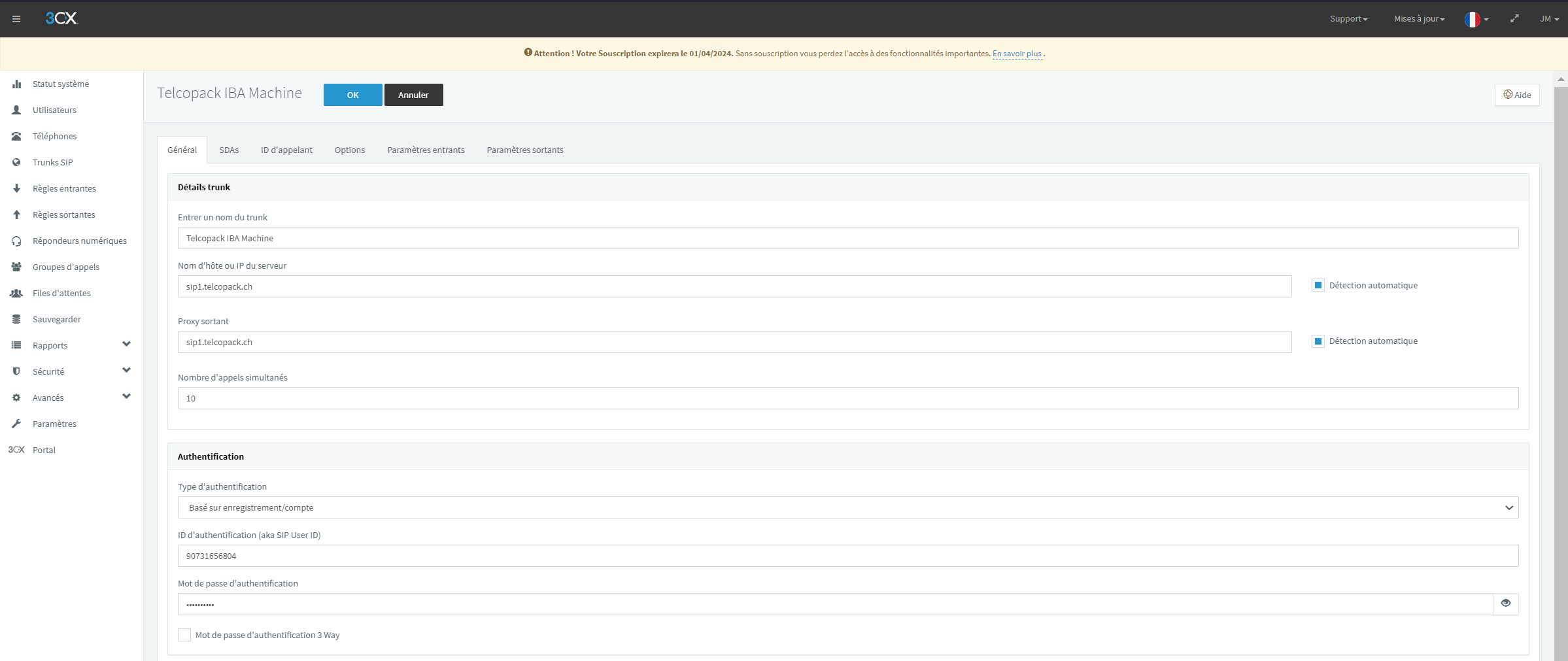Click the Sécurité shield icon

[x=16, y=371]
